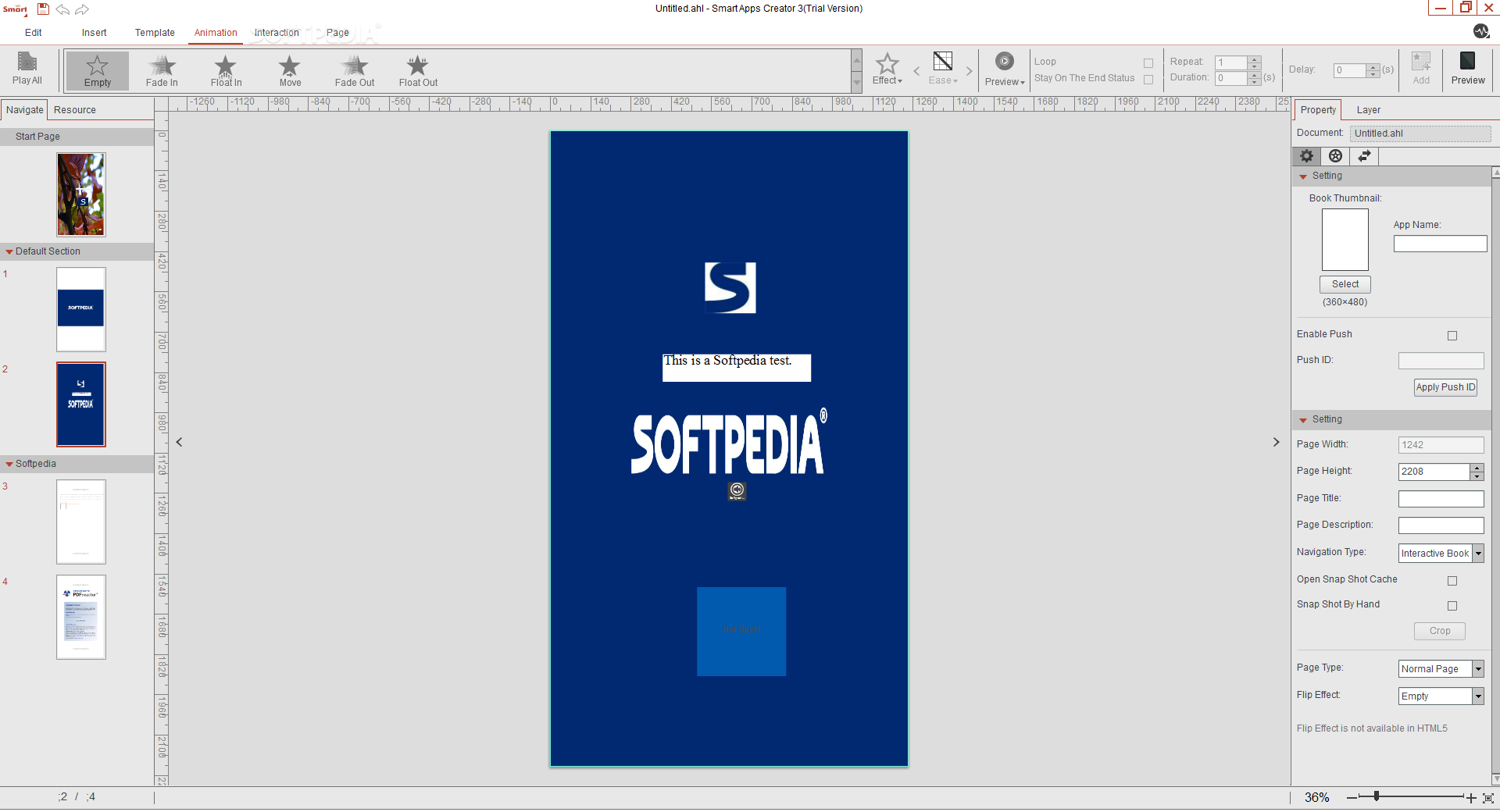This screenshot has width=1500, height=812.
Task: Open the Interaction menu
Action: (277, 33)
